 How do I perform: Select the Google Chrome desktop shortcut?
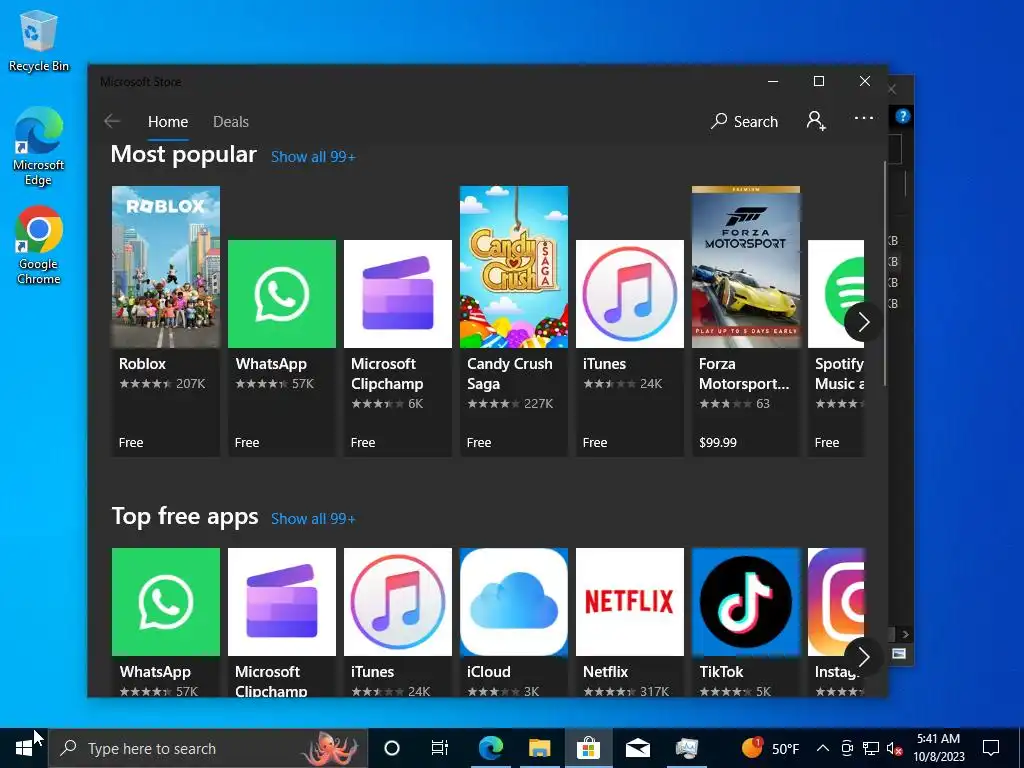coord(39,246)
